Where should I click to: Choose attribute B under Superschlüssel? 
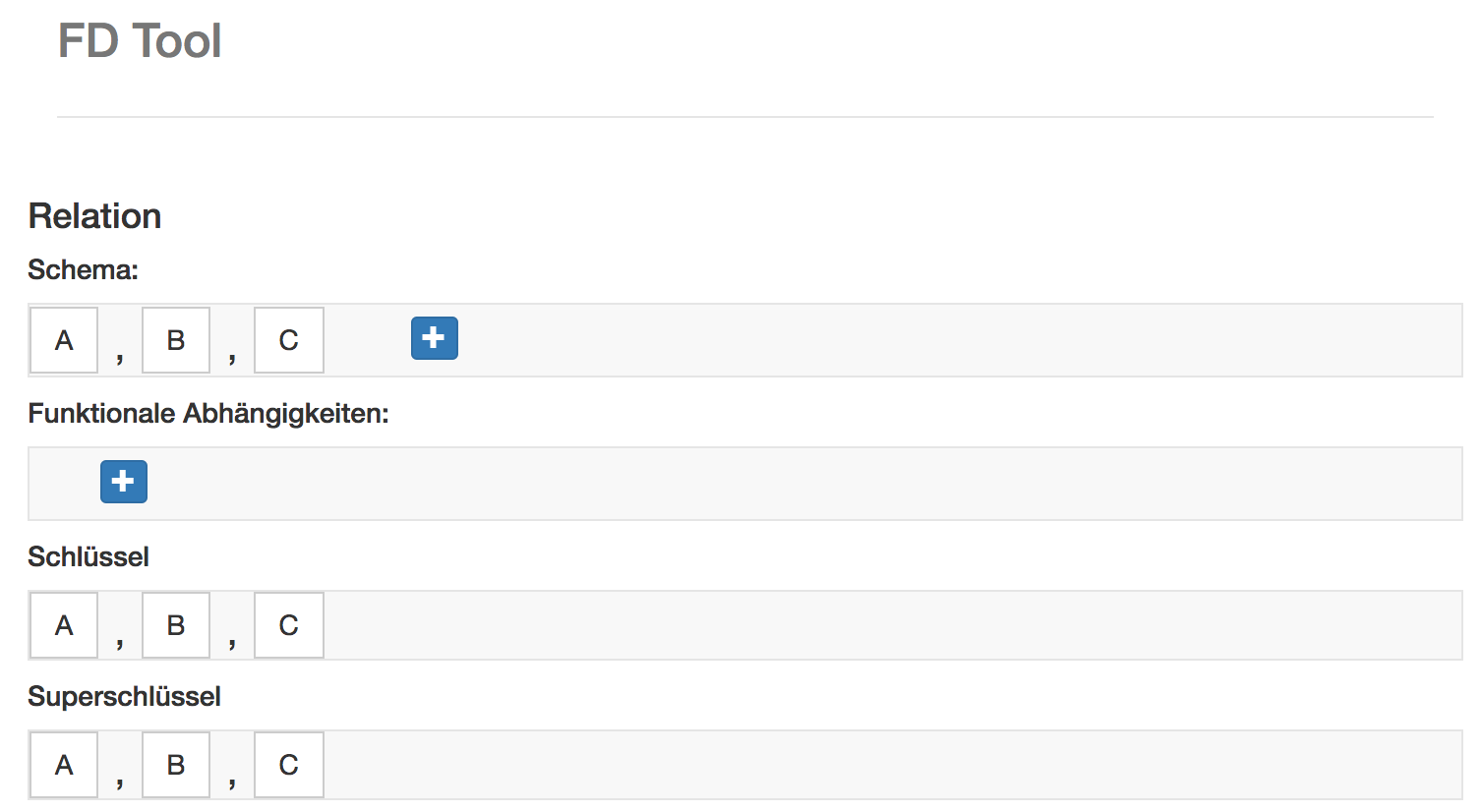click(176, 765)
